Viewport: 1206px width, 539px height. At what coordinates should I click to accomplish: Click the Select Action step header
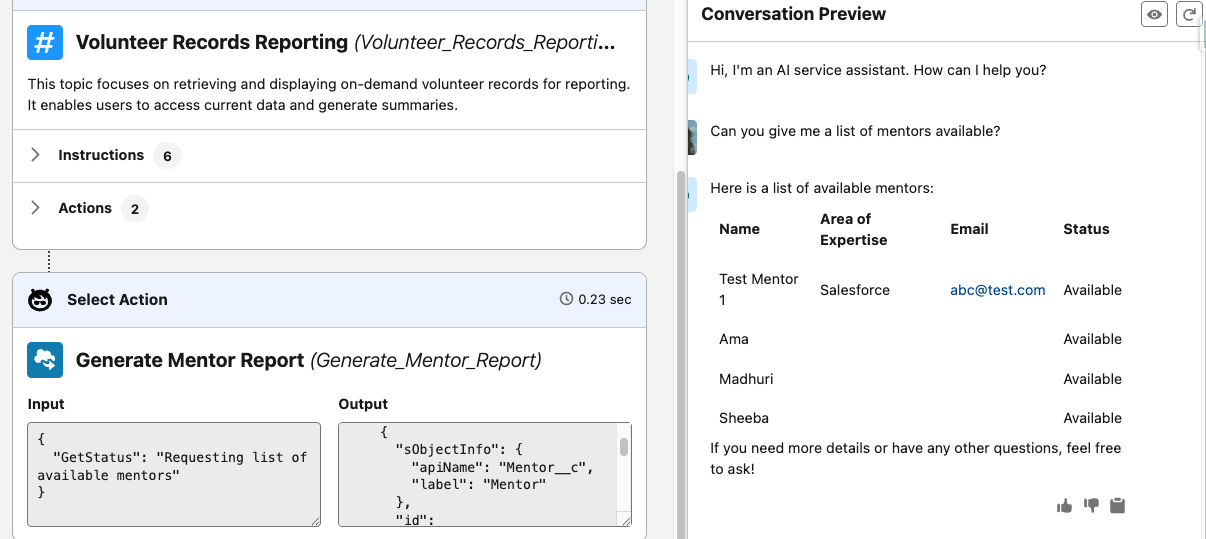[117, 300]
